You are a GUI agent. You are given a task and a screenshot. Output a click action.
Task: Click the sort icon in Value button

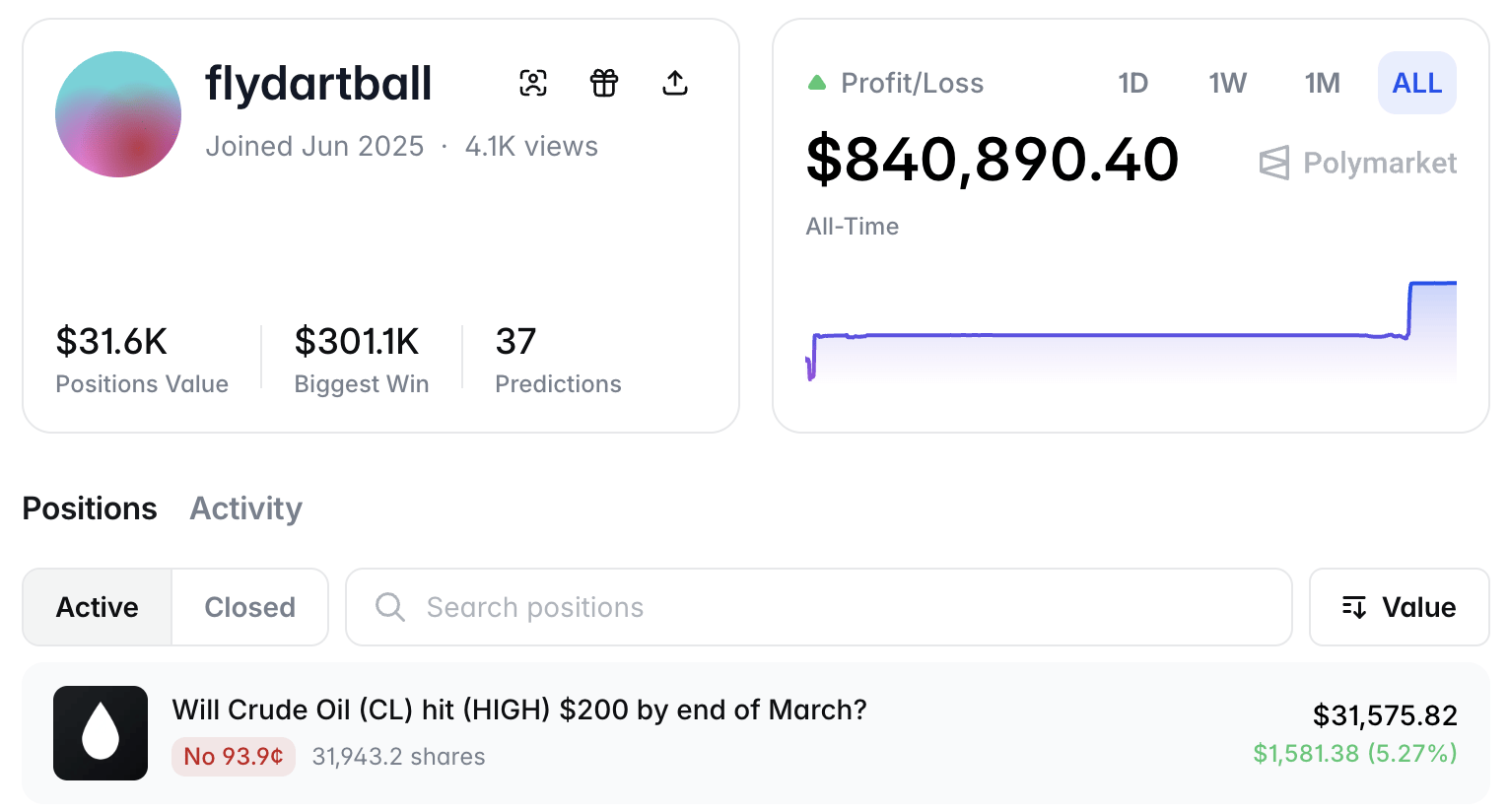point(1354,607)
